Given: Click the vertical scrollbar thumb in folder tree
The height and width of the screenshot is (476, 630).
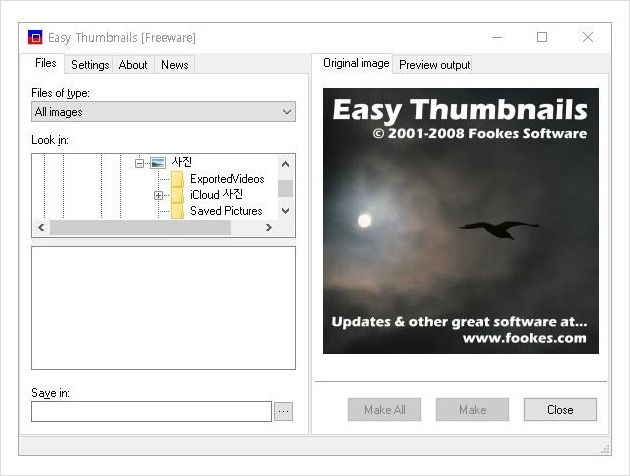Looking at the screenshot, I should click(x=286, y=188).
